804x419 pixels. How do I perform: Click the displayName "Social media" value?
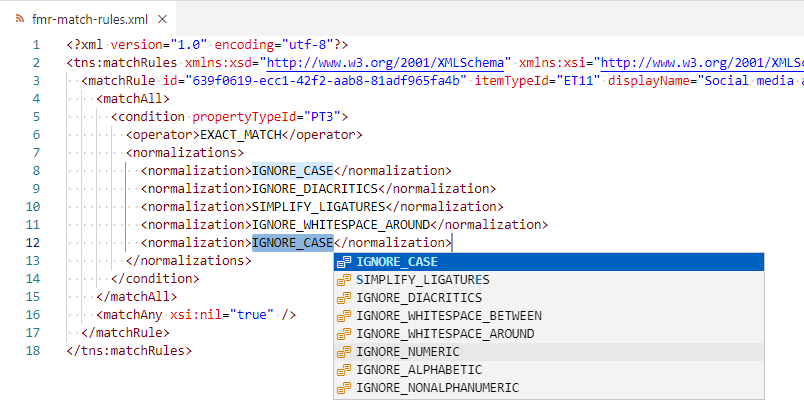751,81
